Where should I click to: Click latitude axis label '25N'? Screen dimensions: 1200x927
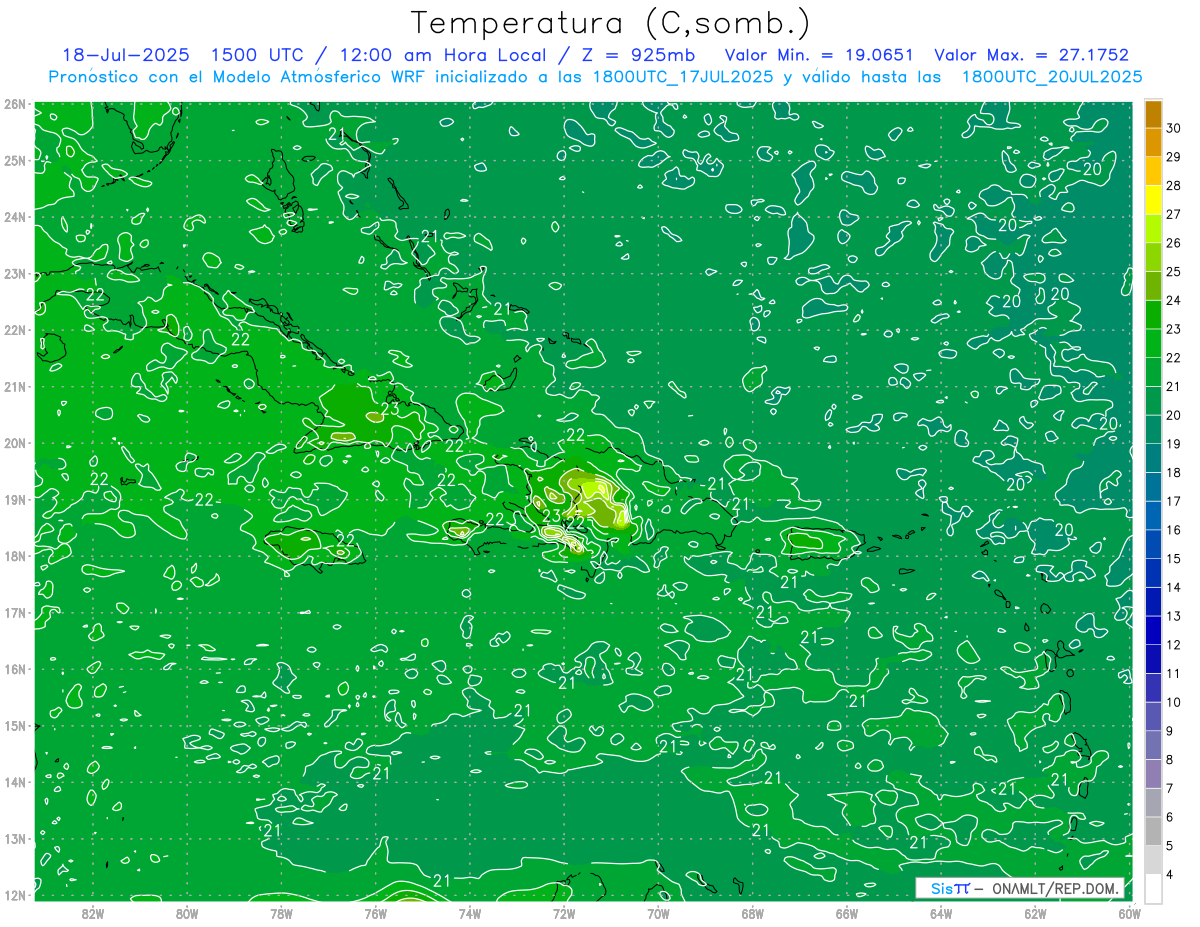(x=14, y=160)
